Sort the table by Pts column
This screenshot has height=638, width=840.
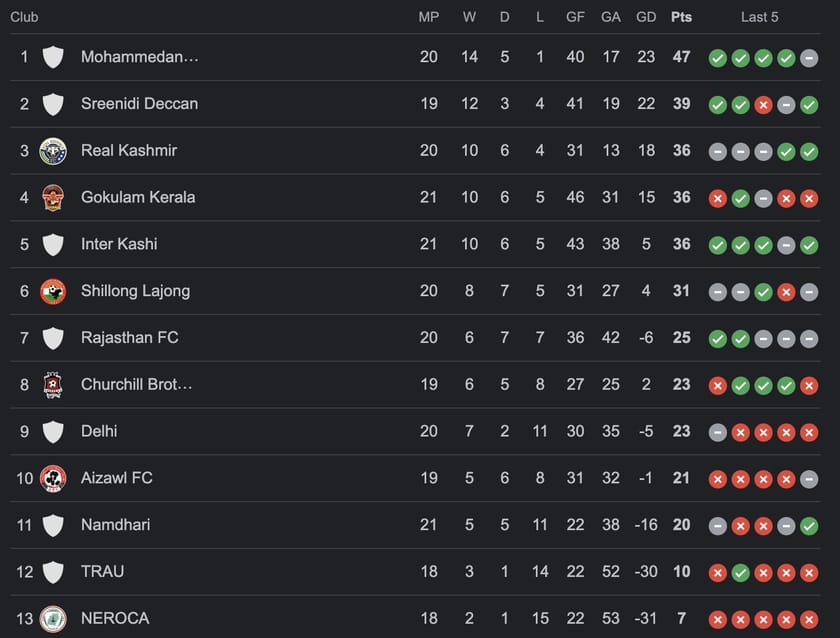(681, 16)
